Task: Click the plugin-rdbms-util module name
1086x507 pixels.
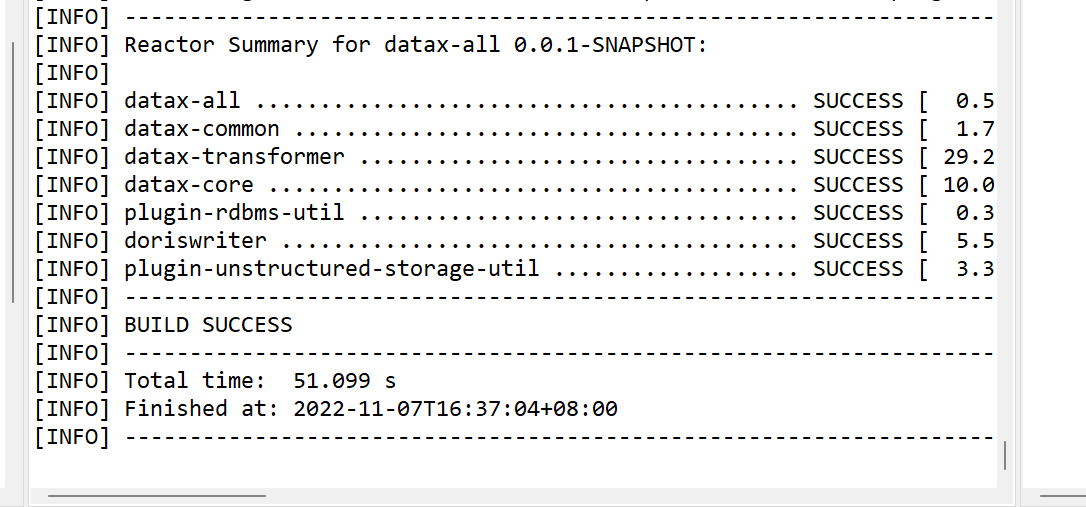Action: (x=234, y=213)
